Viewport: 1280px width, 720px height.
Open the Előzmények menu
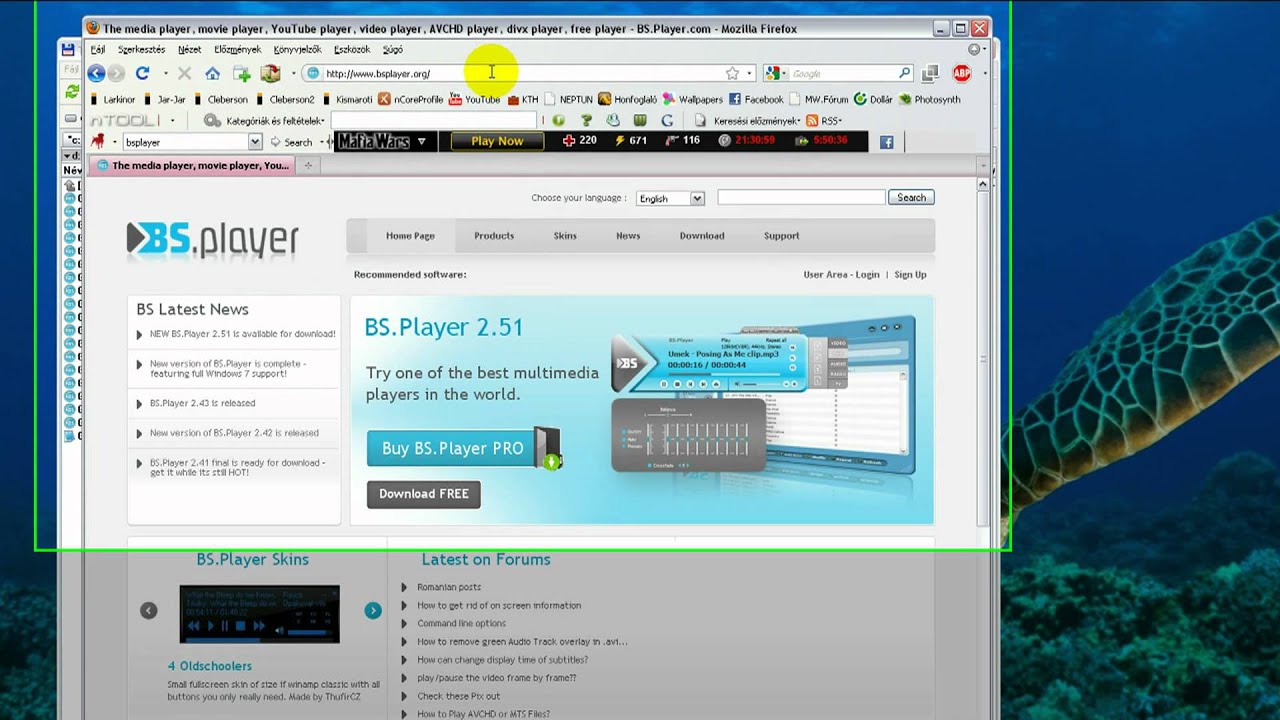(x=237, y=49)
